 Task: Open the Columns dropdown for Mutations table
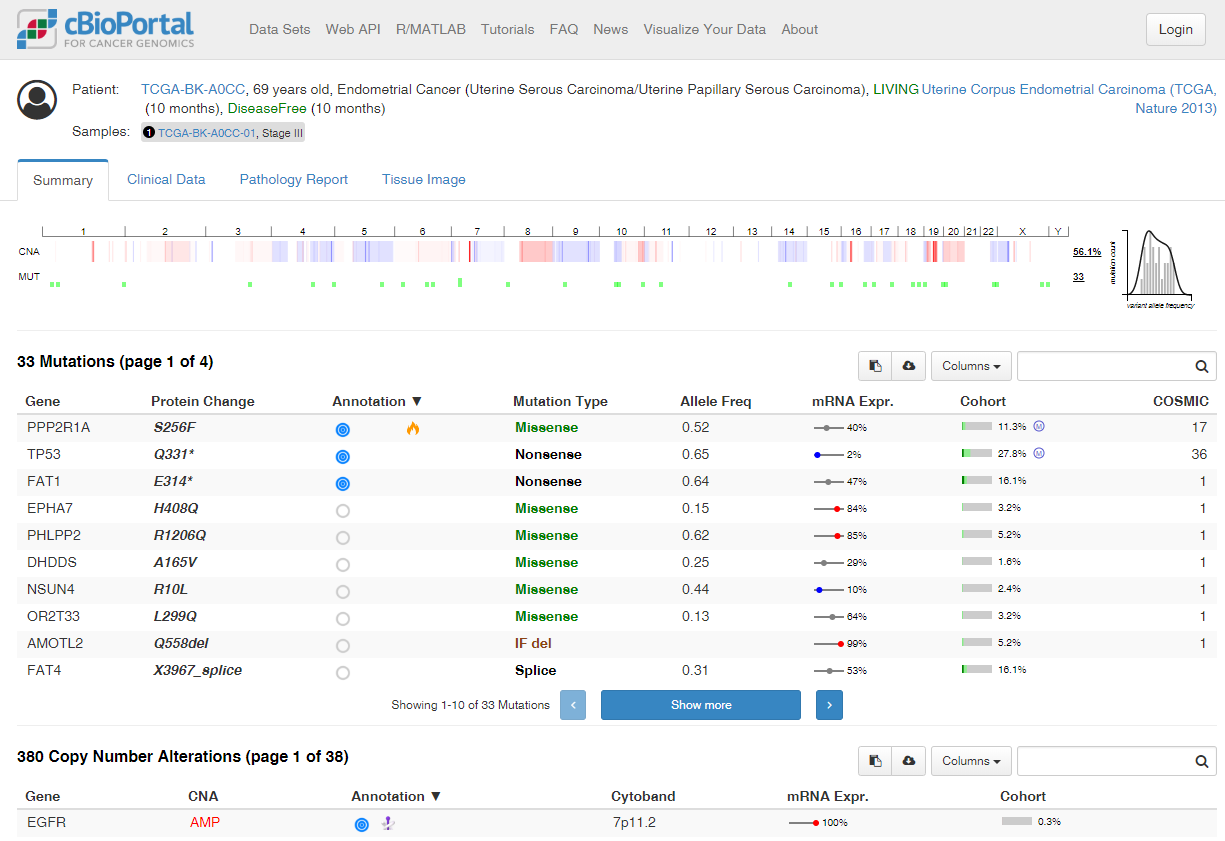(971, 366)
